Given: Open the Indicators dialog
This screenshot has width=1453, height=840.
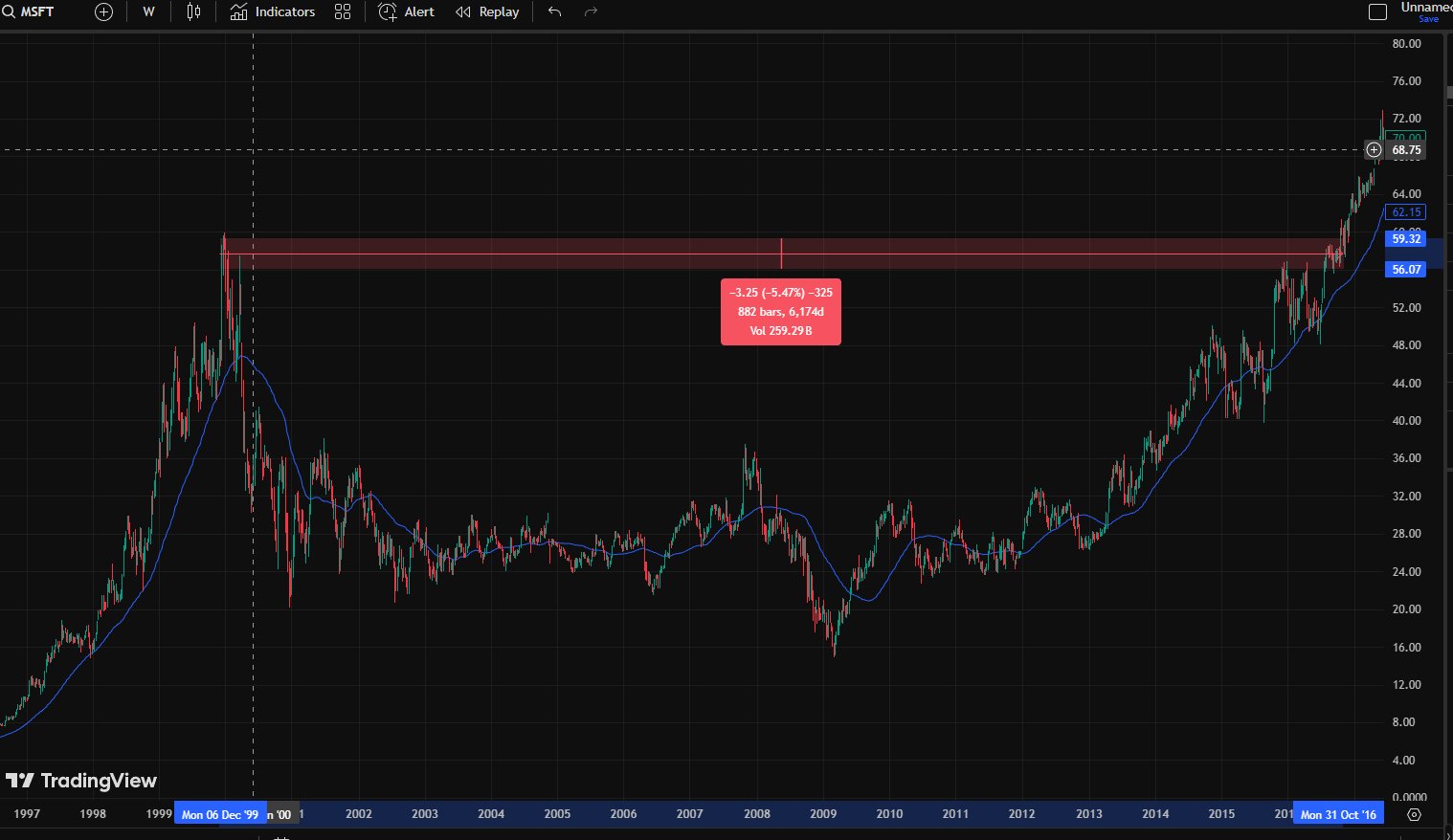Looking at the screenshot, I should click(x=273, y=12).
